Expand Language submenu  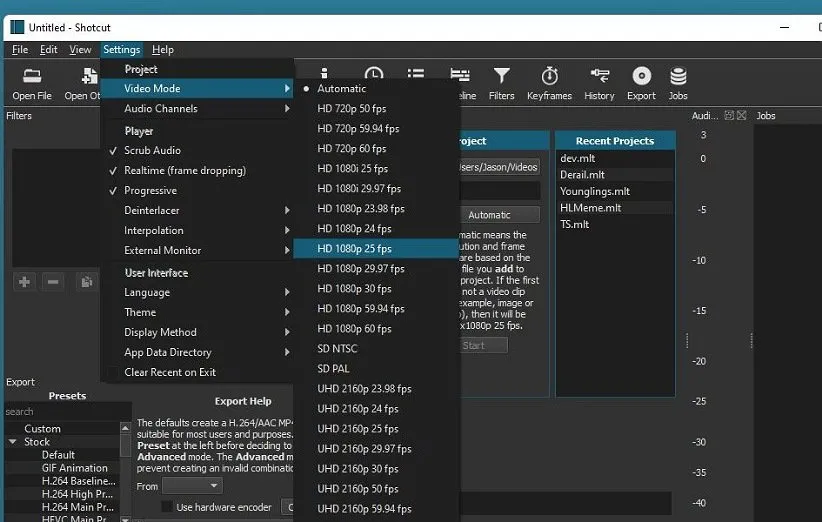pyautogui.click(x=197, y=292)
